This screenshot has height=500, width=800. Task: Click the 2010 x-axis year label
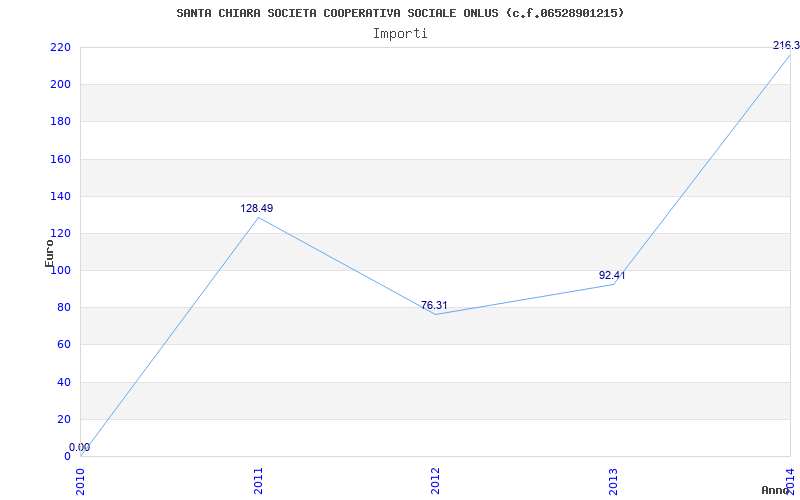(x=81, y=481)
